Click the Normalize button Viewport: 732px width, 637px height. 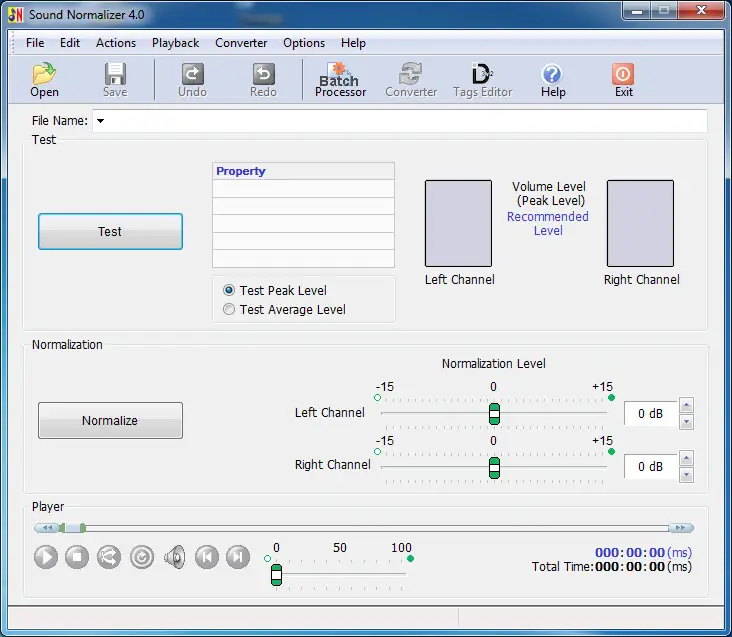point(110,420)
